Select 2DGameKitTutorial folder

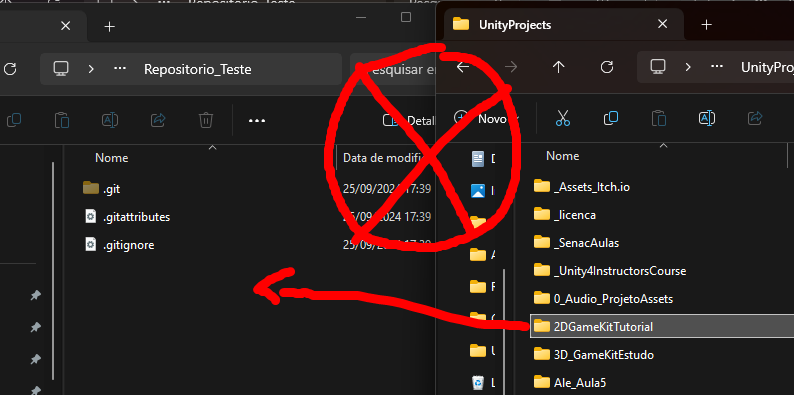tap(662, 327)
